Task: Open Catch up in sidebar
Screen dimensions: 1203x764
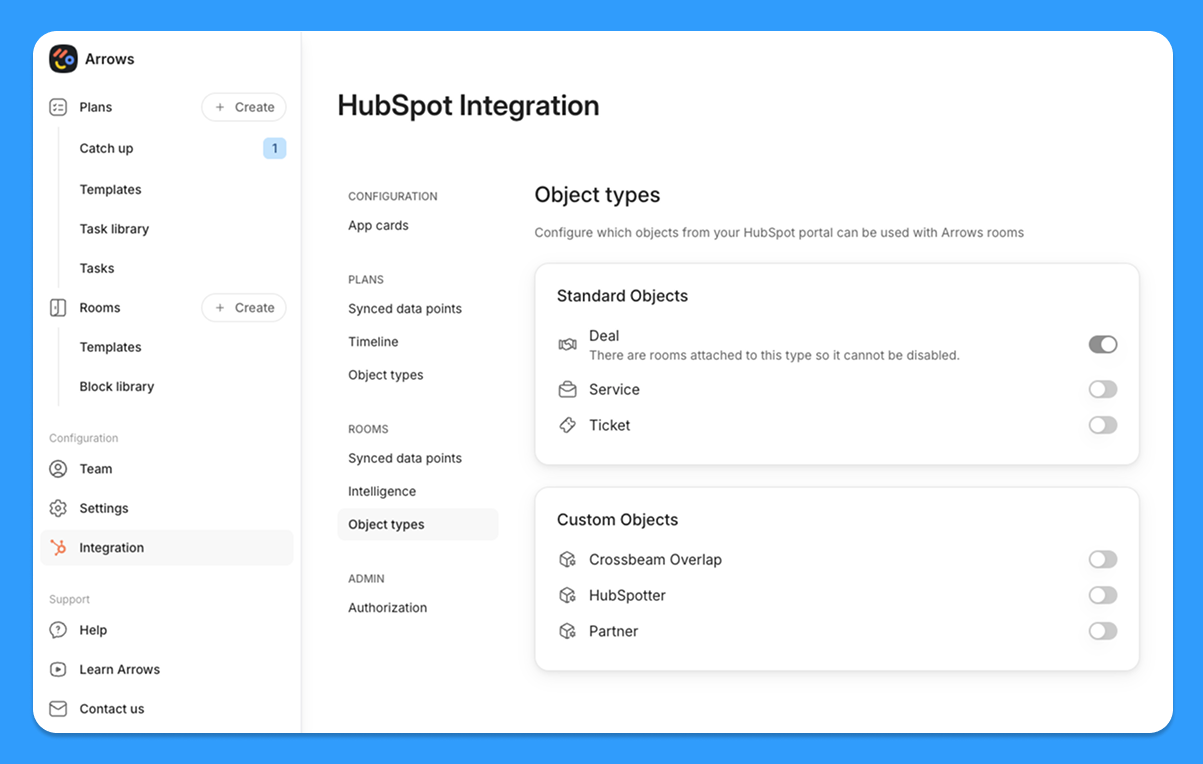Action: [x=106, y=148]
